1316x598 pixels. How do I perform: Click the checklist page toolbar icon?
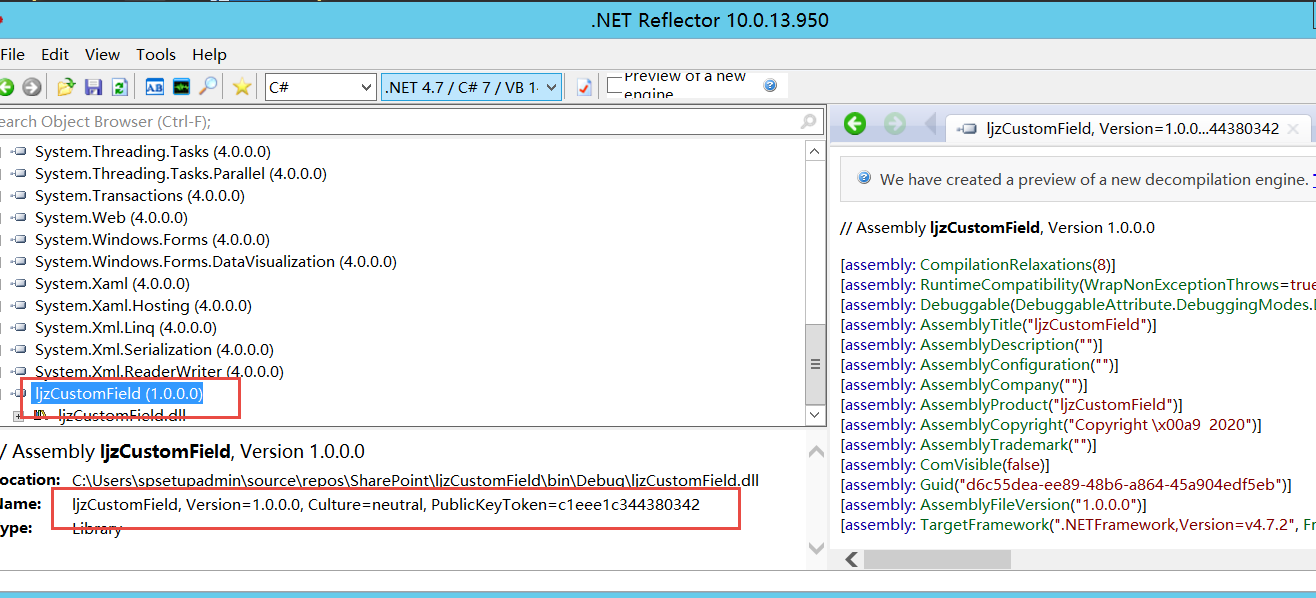584,87
